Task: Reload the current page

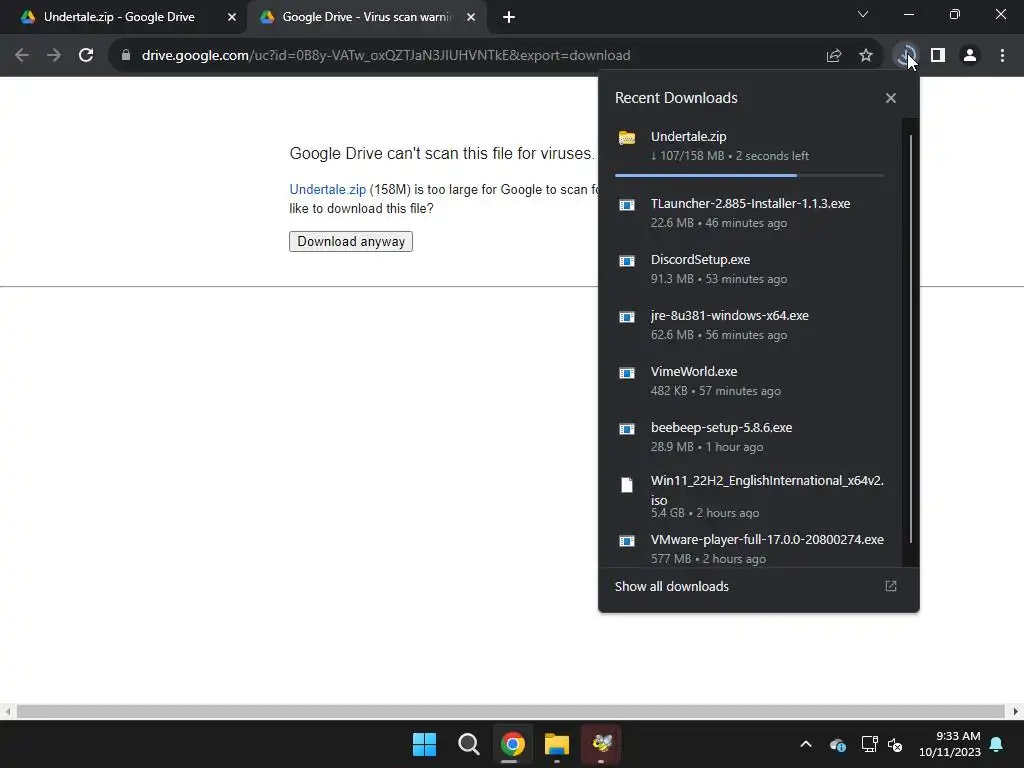Action: tap(86, 56)
